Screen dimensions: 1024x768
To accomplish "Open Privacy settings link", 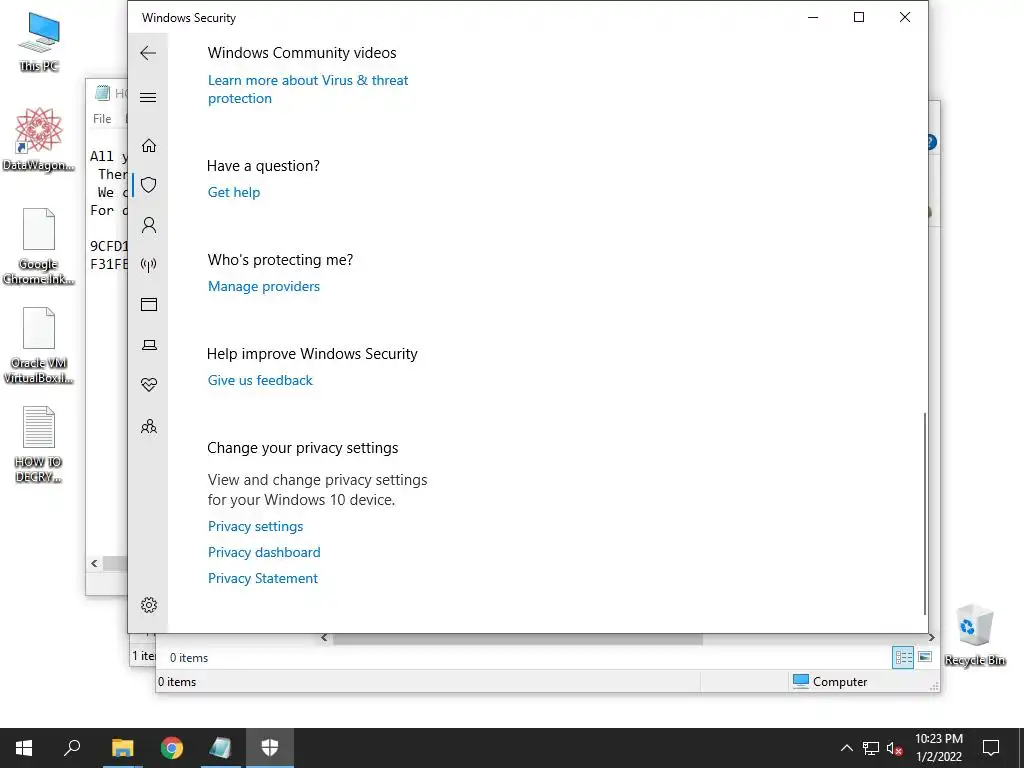I will click(255, 526).
